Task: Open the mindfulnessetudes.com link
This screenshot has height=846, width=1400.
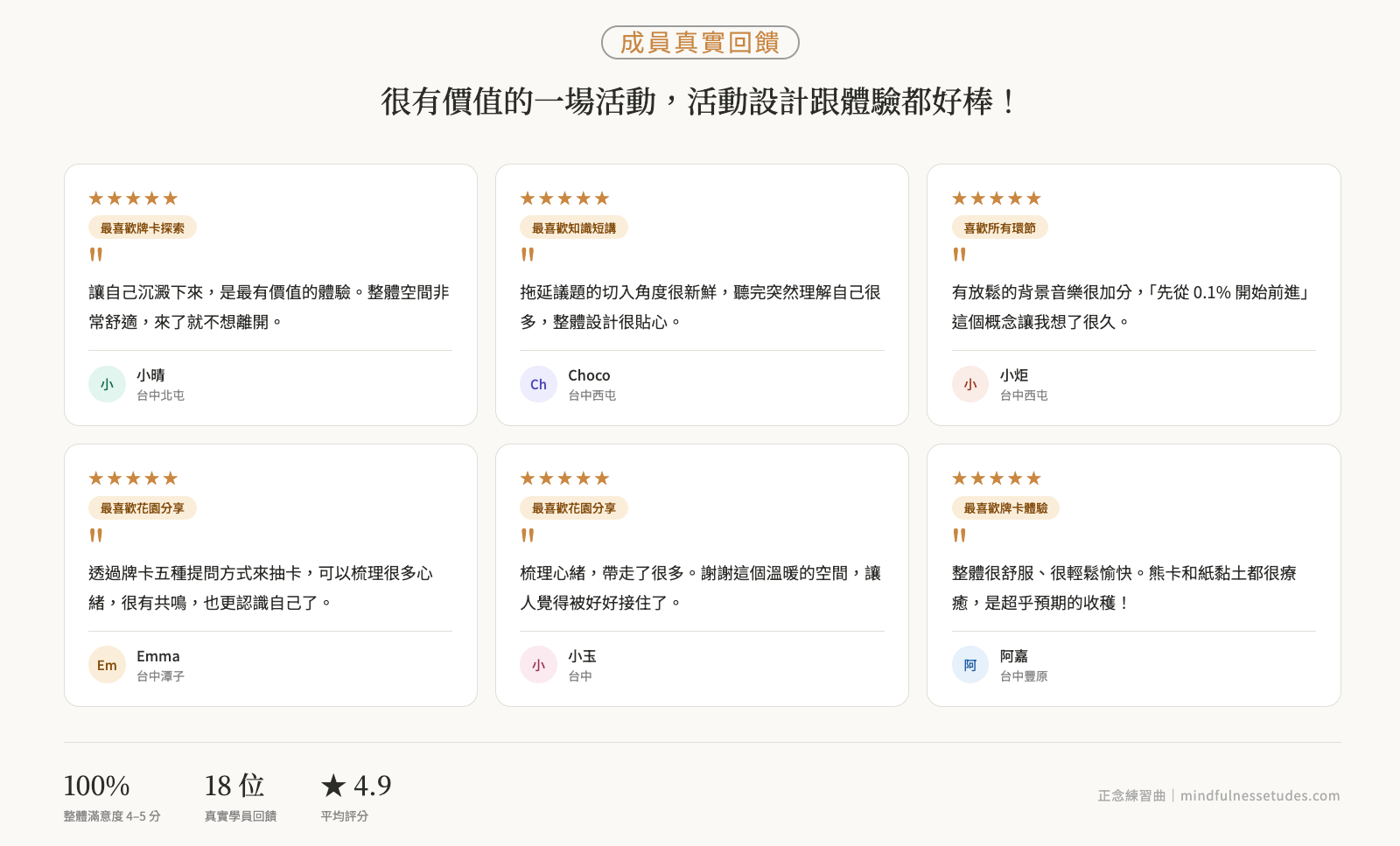Action: point(1259,796)
